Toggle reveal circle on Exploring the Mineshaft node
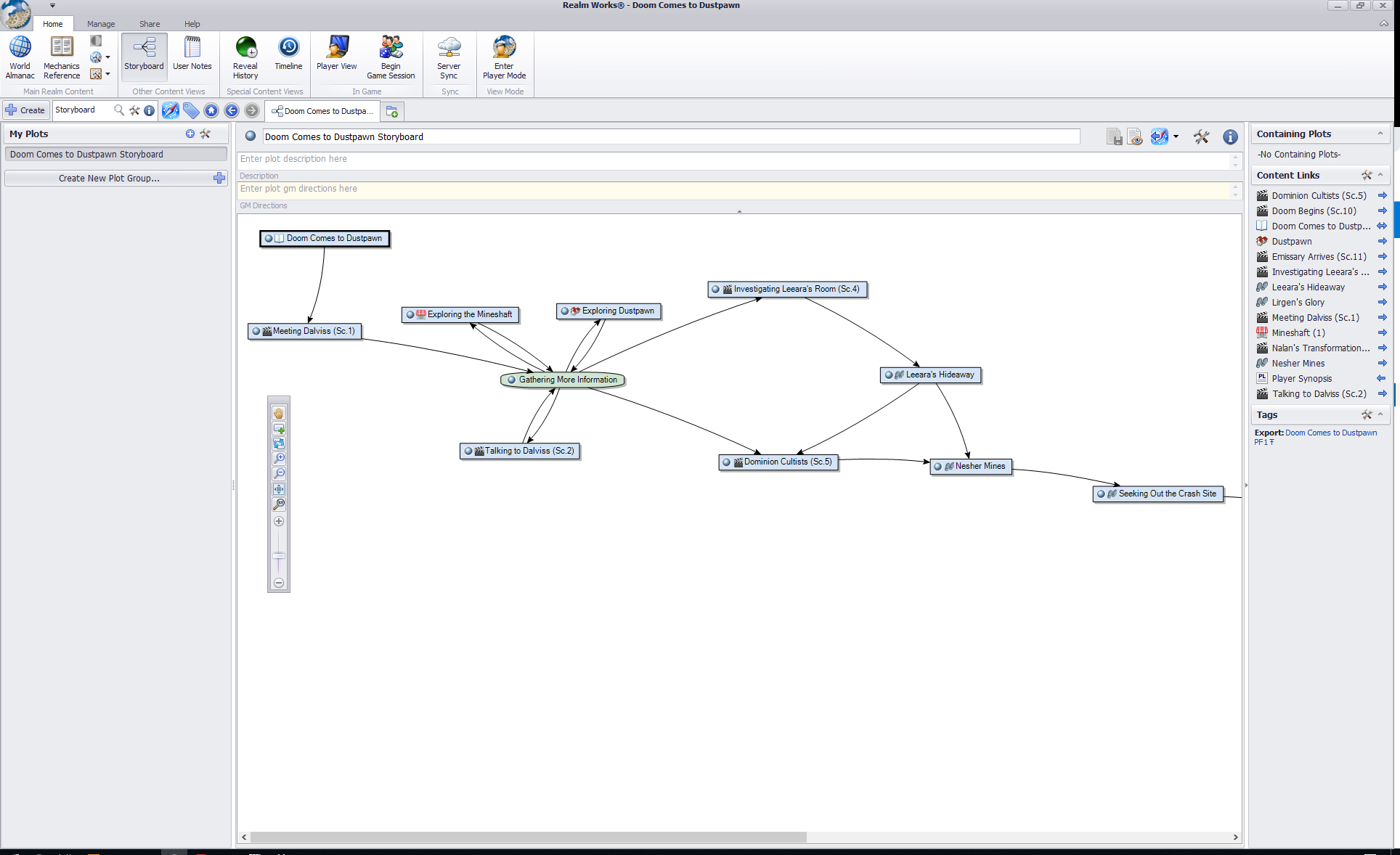This screenshot has width=1400, height=855. coord(410,314)
